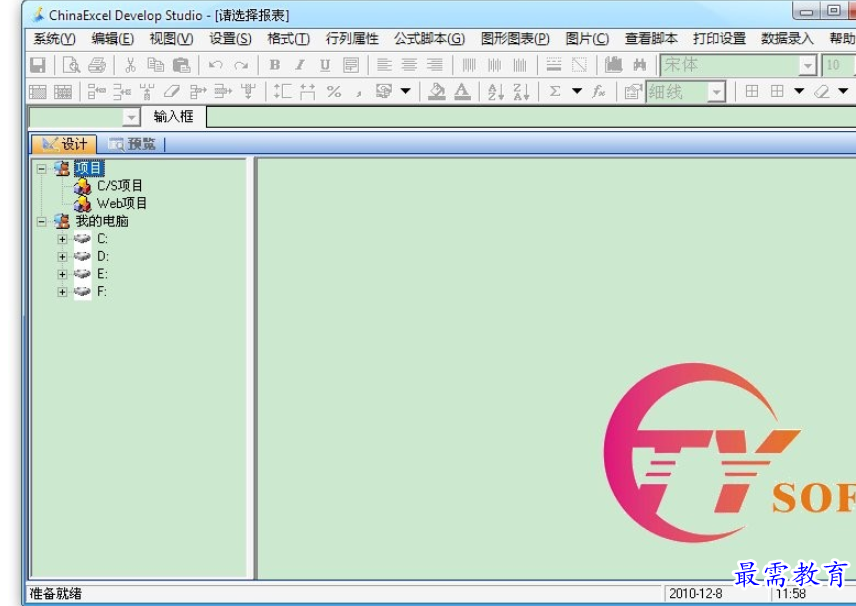Sort ascending A to Z
Viewport: 856px width, 606px height.
(x=496, y=91)
